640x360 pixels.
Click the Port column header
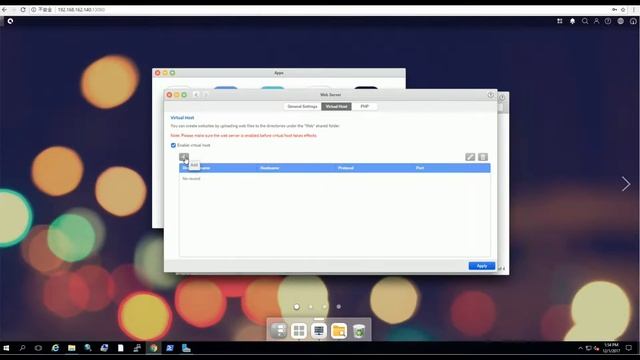[420, 168]
